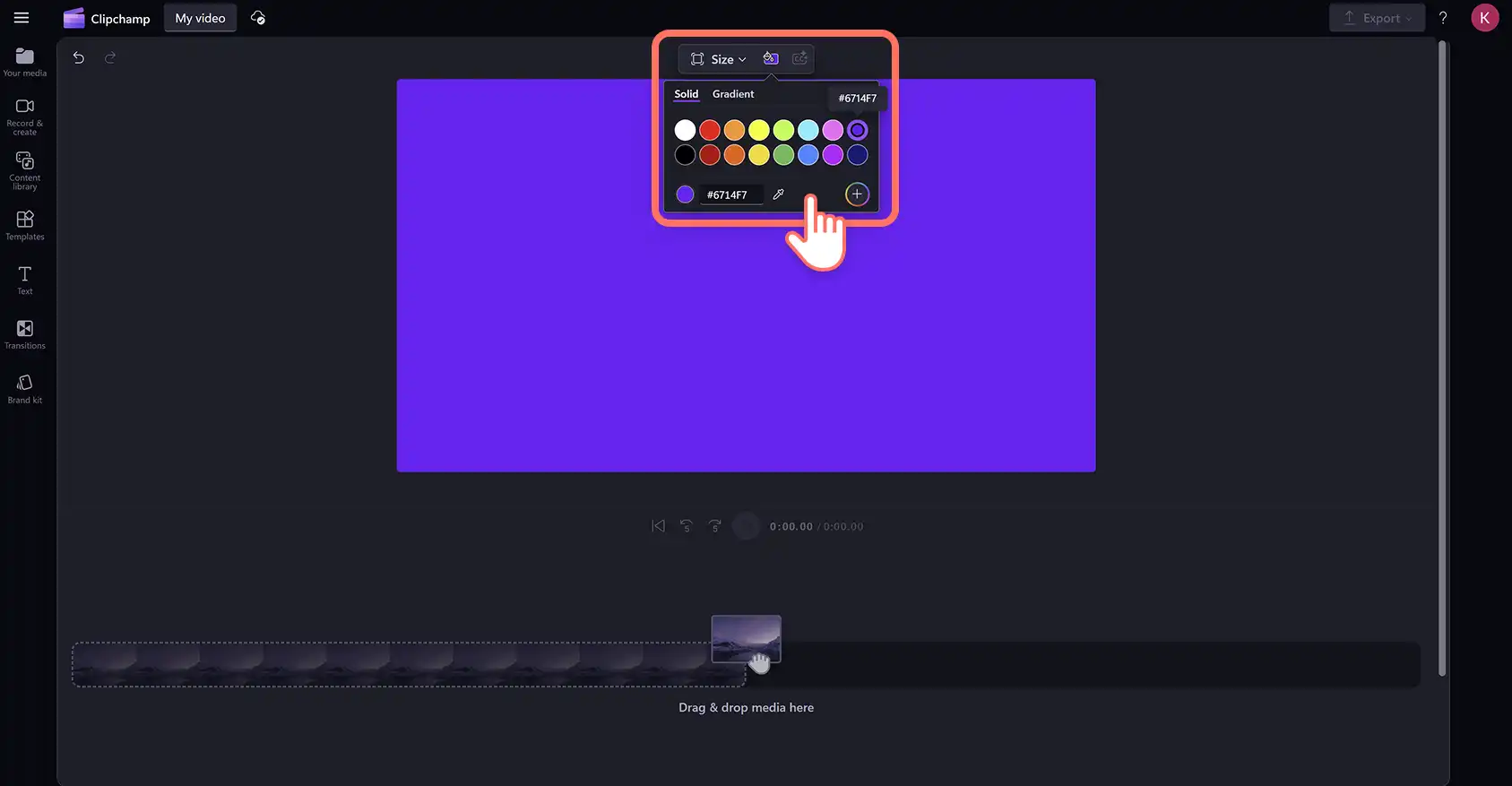Select the selected purple ring swatch
The width and height of the screenshot is (1512, 786).
(858, 130)
